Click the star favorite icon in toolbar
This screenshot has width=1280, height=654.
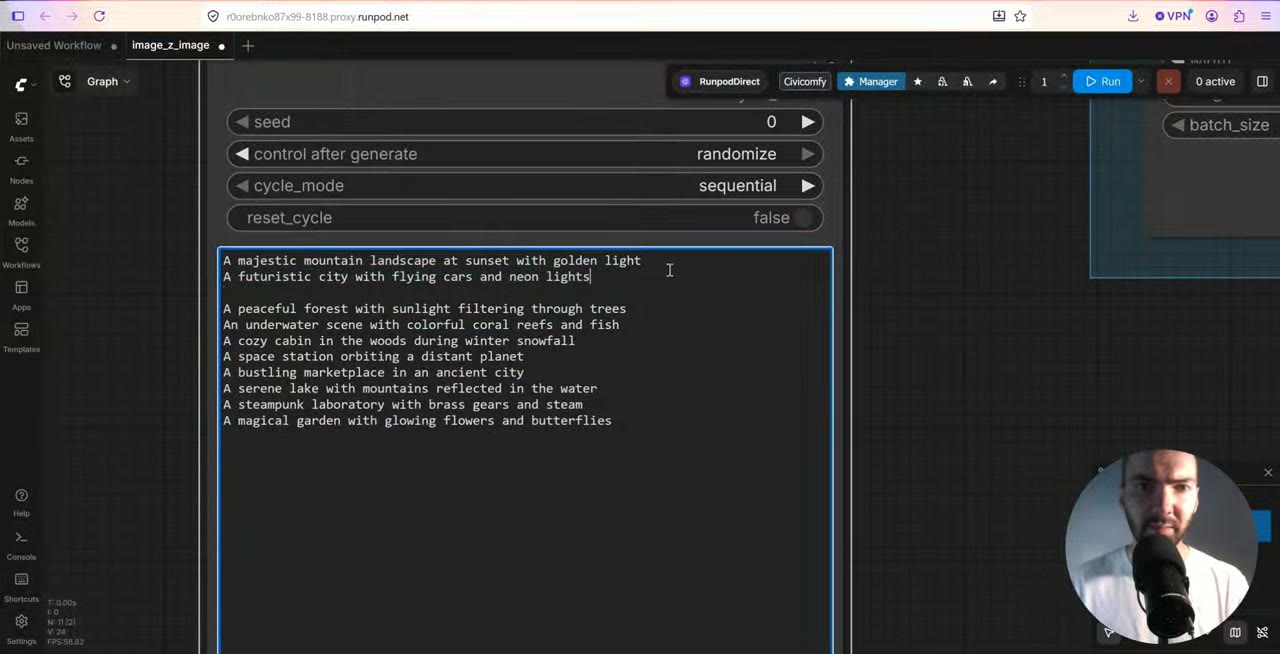point(917,82)
